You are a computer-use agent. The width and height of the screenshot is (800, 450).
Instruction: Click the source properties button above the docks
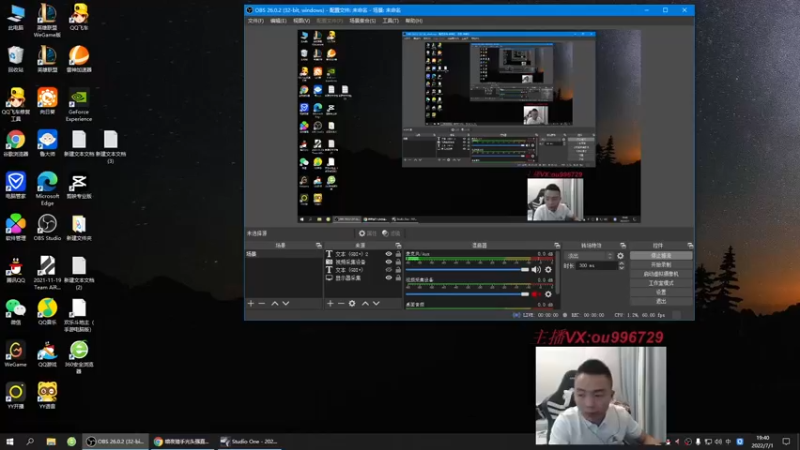pos(367,233)
